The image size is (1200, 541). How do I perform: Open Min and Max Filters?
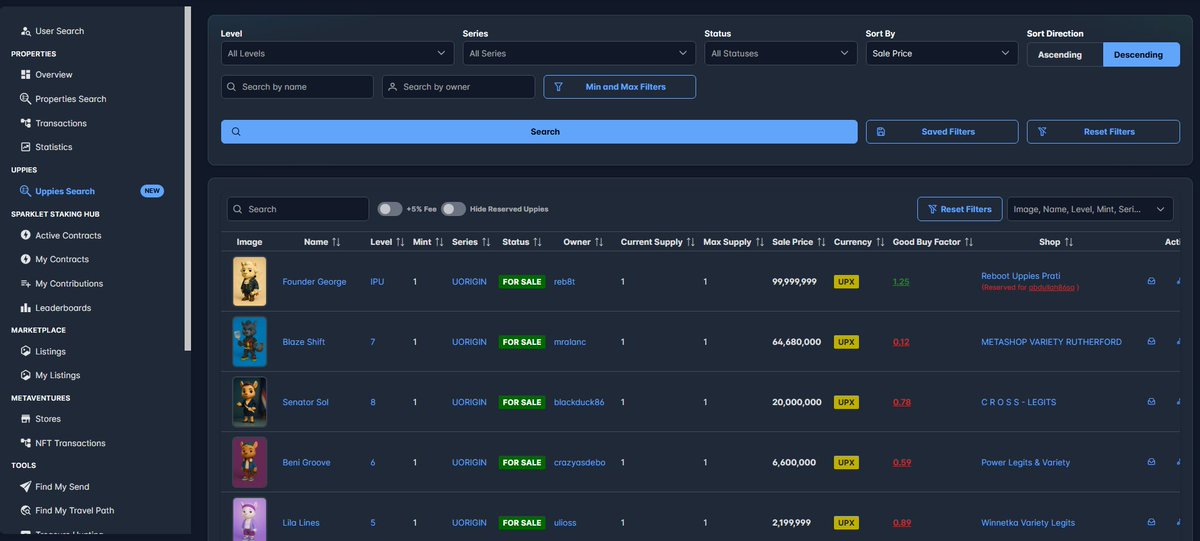click(x=620, y=87)
